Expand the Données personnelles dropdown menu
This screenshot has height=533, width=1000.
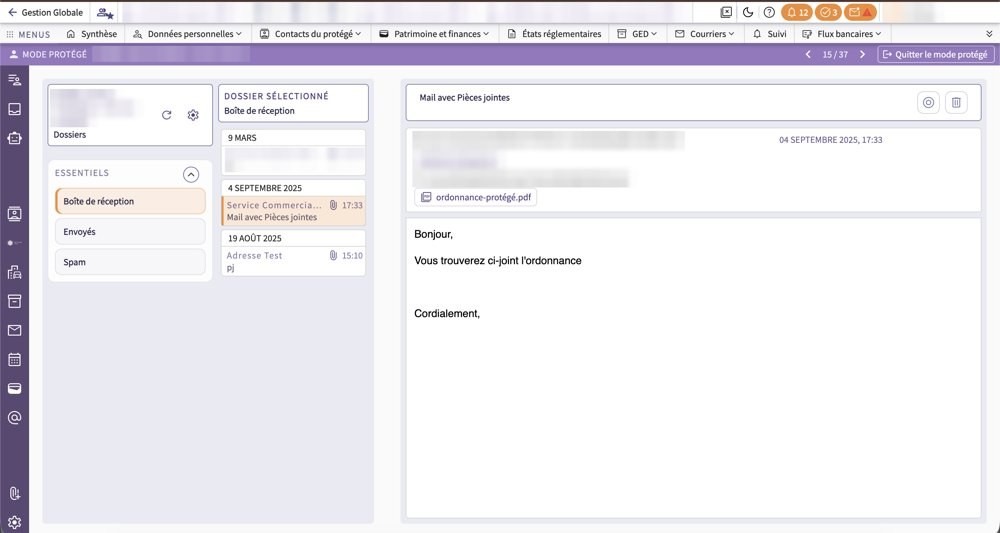pyautogui.click(x=188, y=34)
